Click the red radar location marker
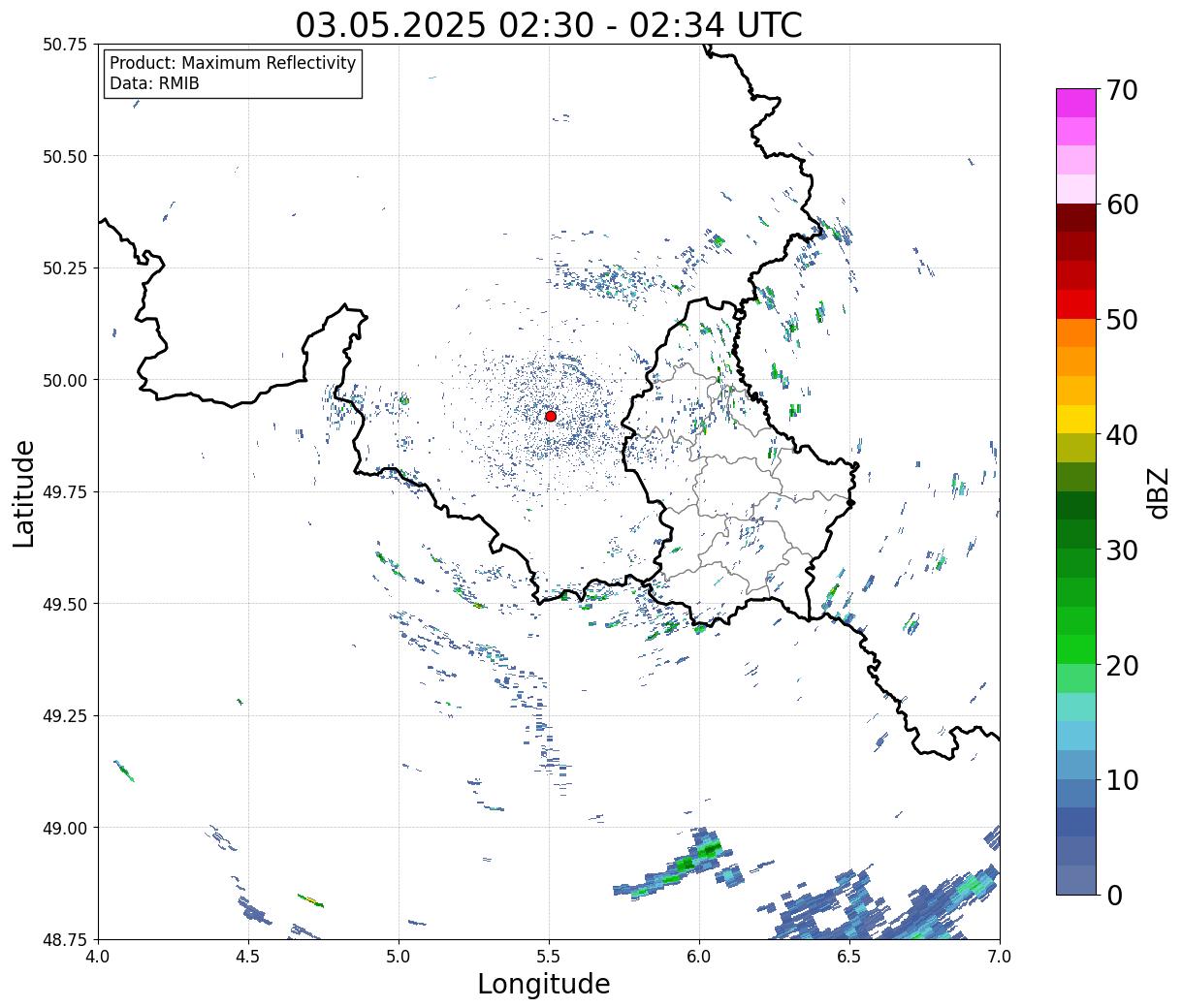This screenshot has height=1008, width=1182. [x=551, y=416]
